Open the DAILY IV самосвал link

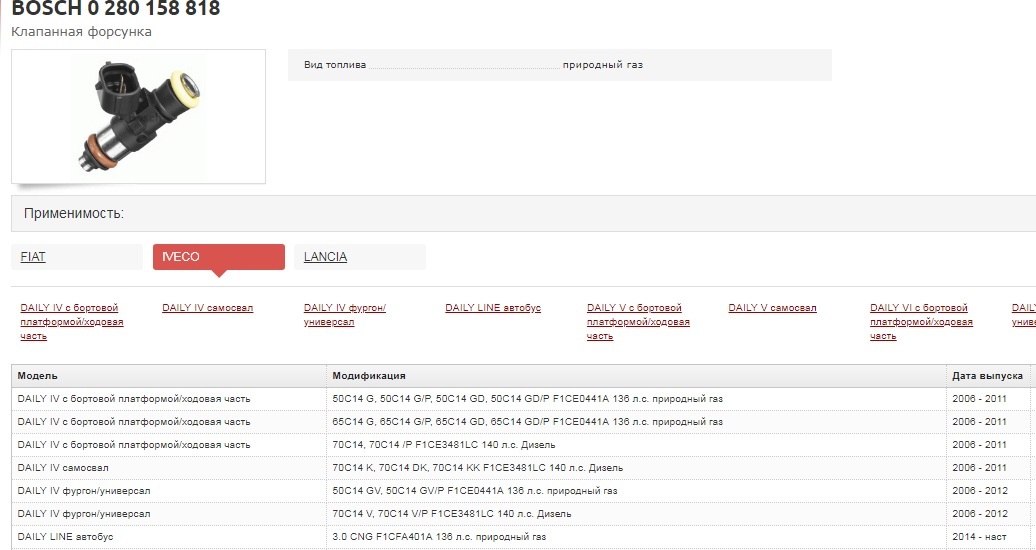coord(207,308)
